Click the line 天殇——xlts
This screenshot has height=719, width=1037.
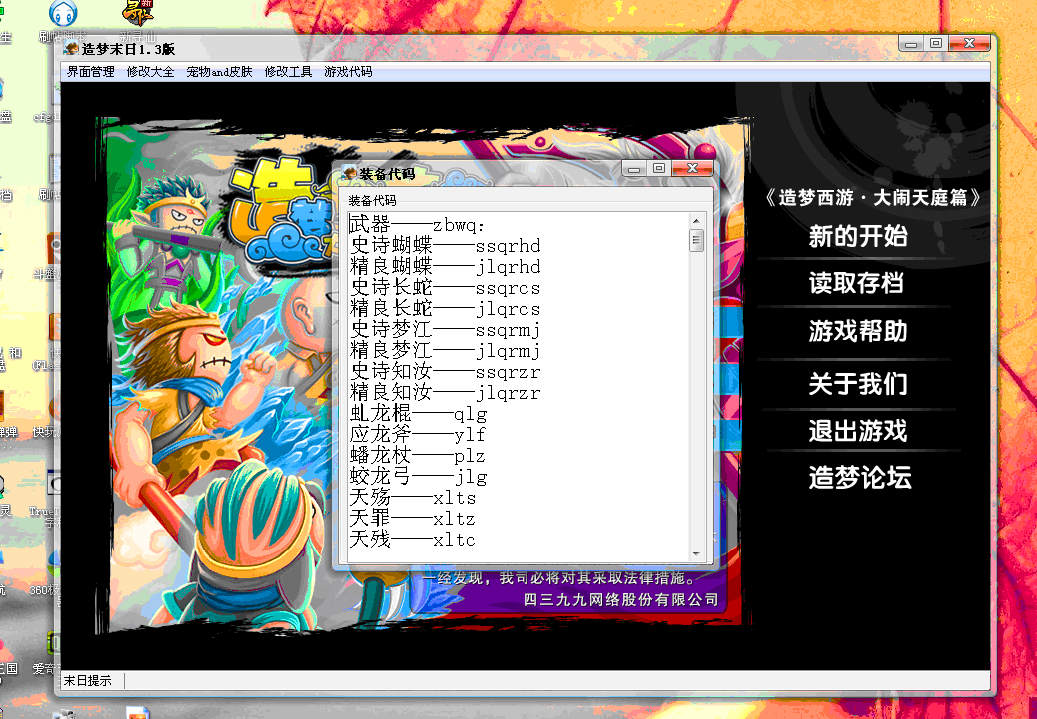pyautogui.click(x=413, y=497)
